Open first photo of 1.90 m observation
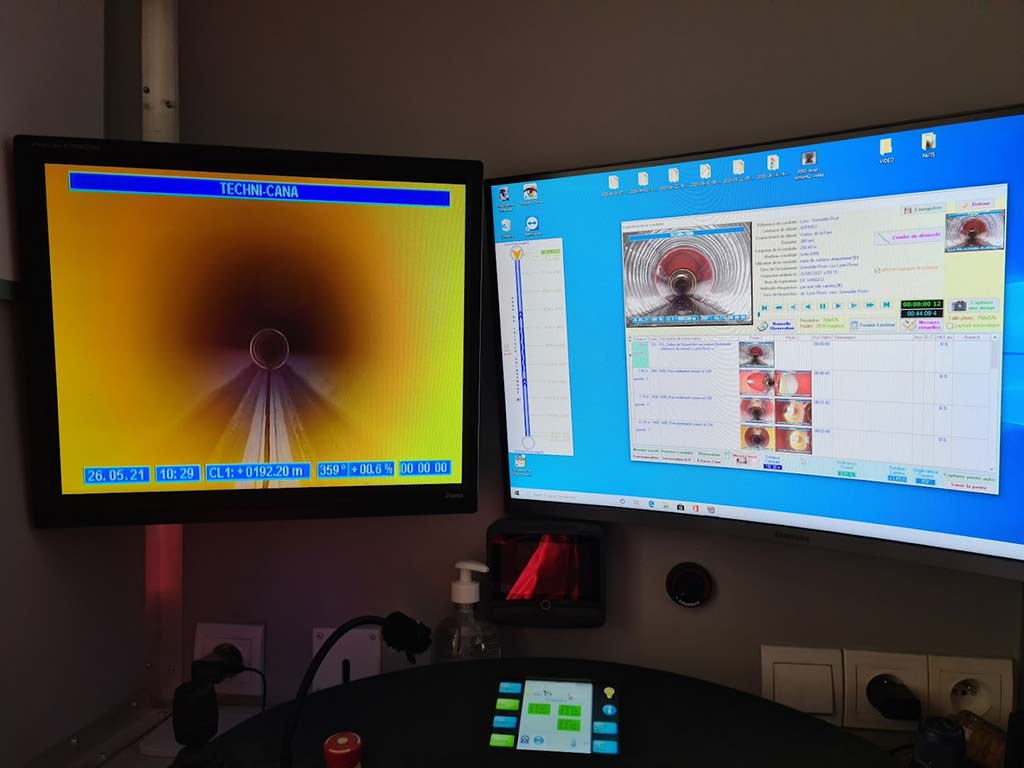The height and width of the screenshot is (768, 1024). tap(757, 383)
